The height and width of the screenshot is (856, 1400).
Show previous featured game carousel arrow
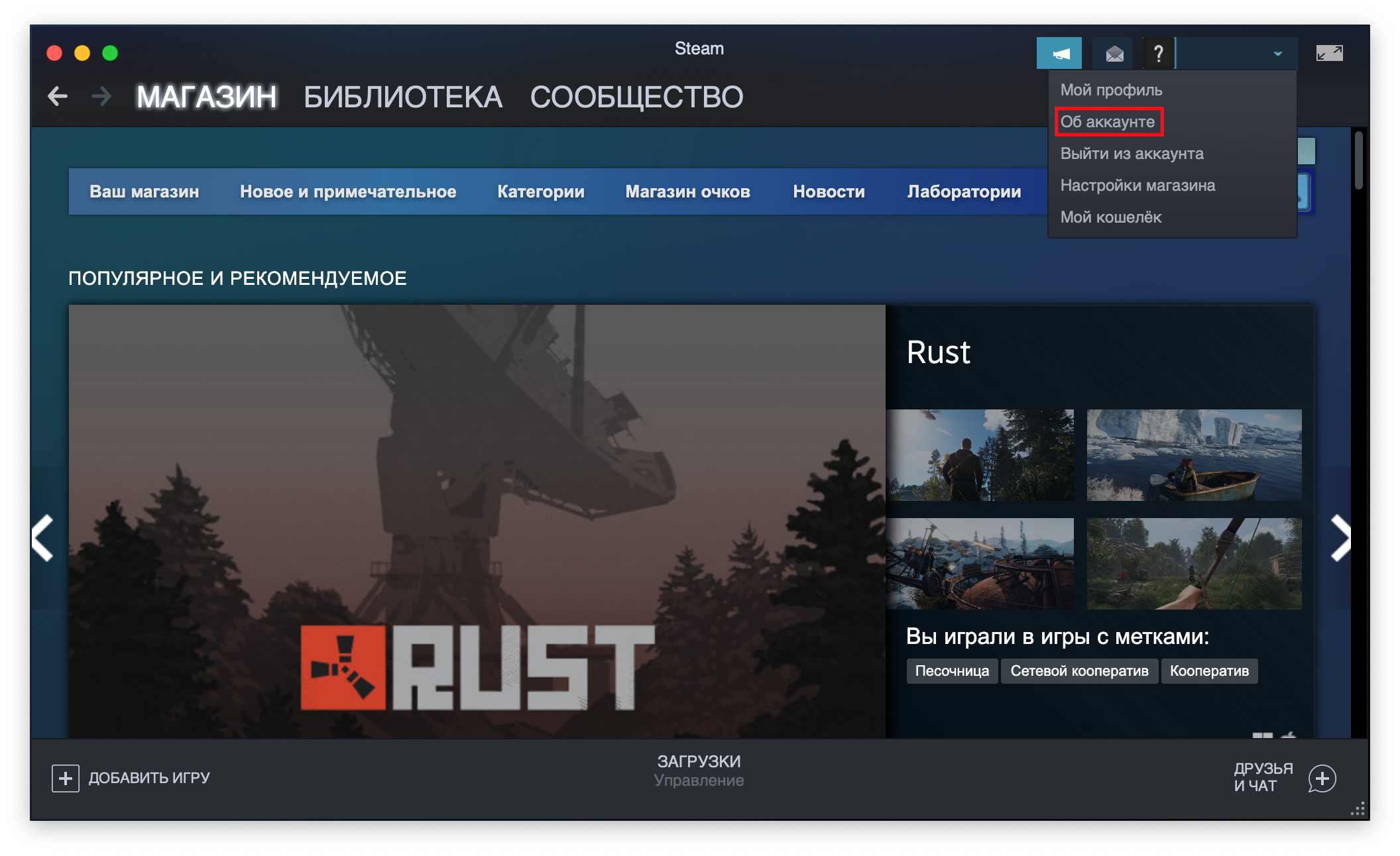(x=44, y=538)
